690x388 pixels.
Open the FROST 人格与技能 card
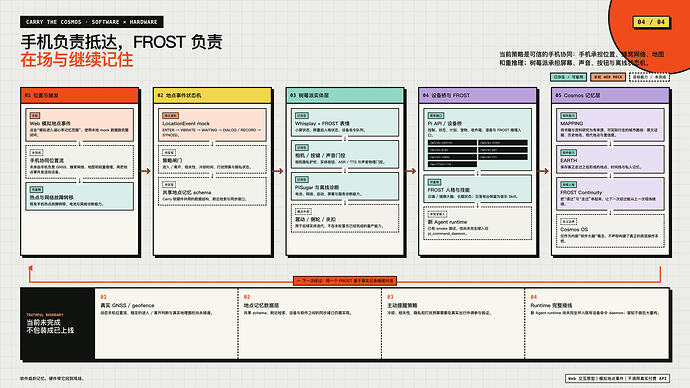point(477,189)
